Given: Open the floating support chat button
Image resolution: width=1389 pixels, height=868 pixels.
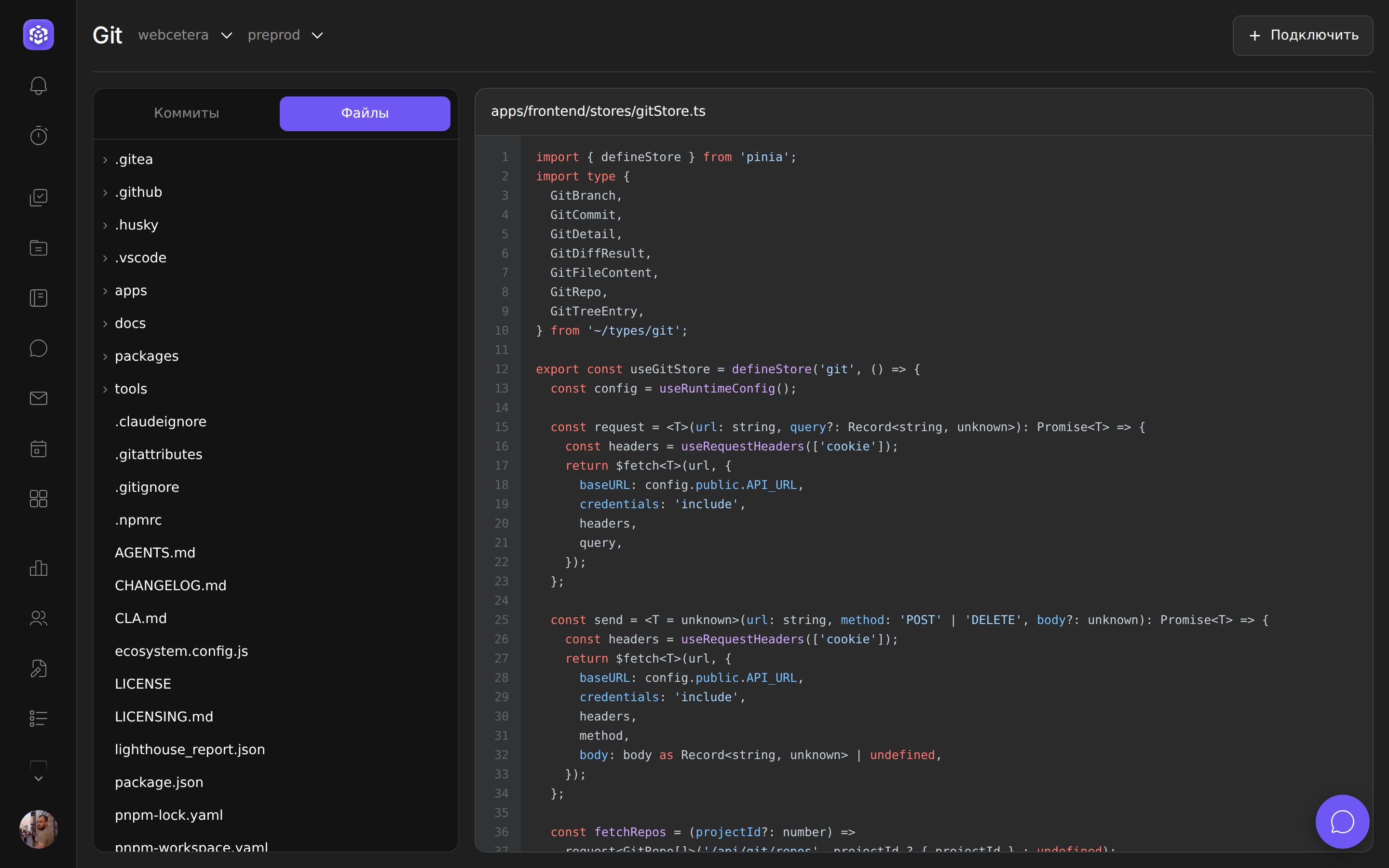Looking at the screenshot, I should [x=1343, y=822].
